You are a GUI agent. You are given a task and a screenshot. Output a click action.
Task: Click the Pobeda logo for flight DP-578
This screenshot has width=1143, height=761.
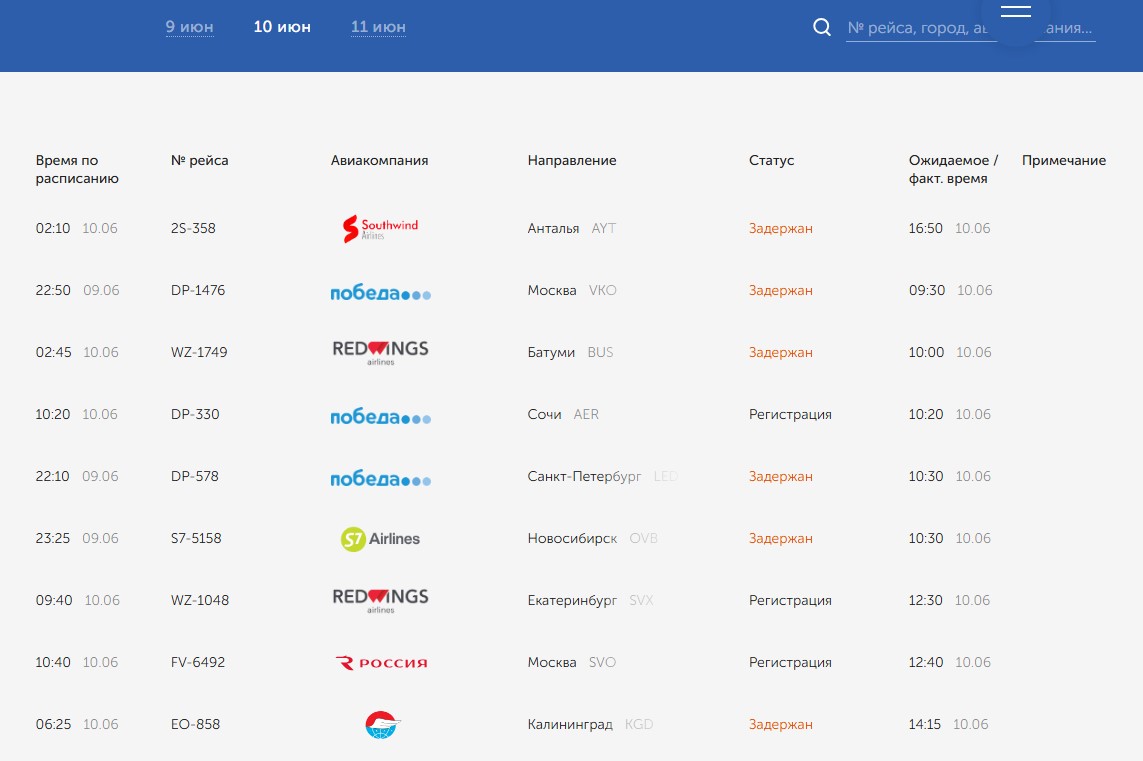coord(381,478)
